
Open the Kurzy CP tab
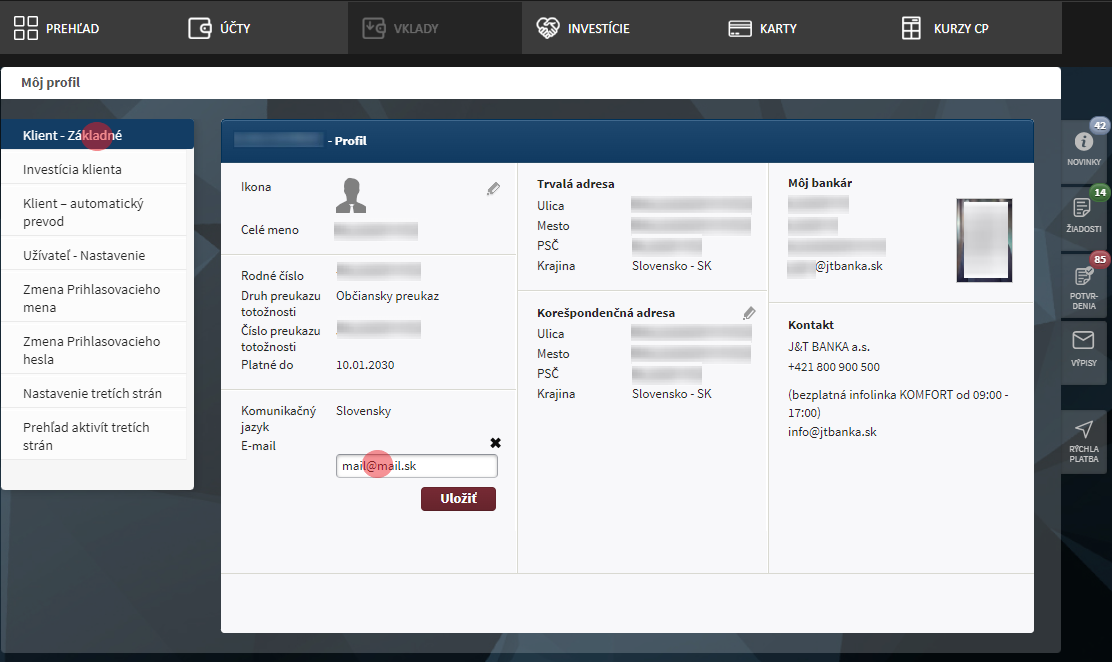[945, 28]
